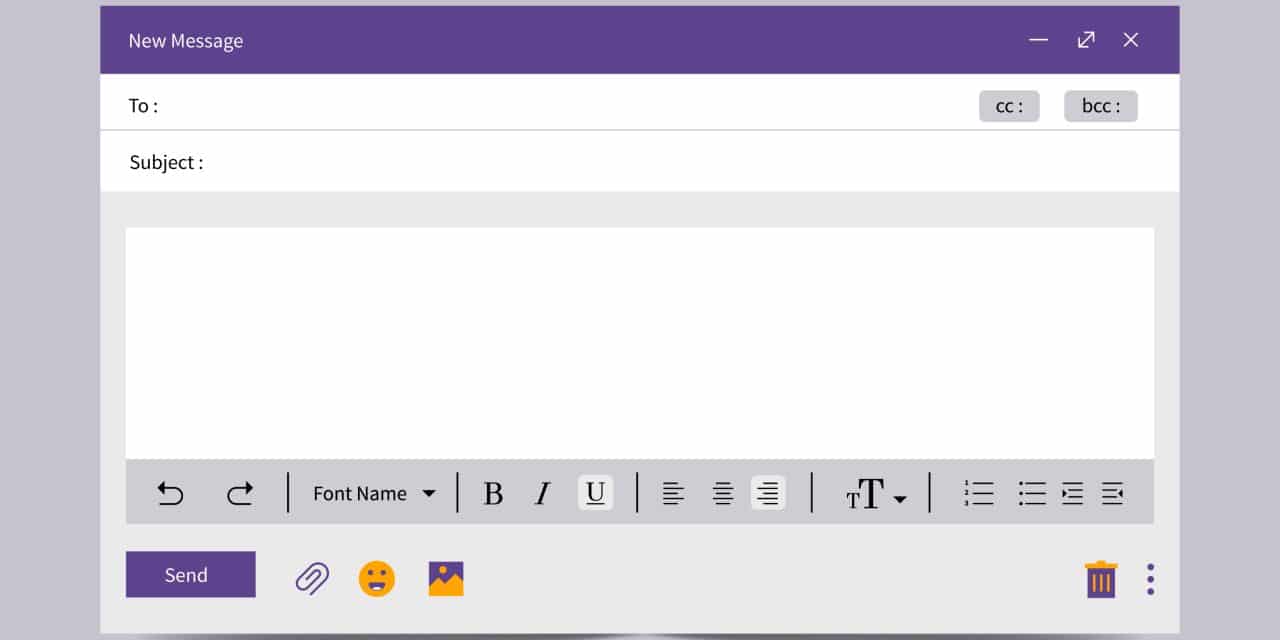Screen dimensions: 1280x640
Task: Open the three-dot more options menu
Action: [1151, 579]
